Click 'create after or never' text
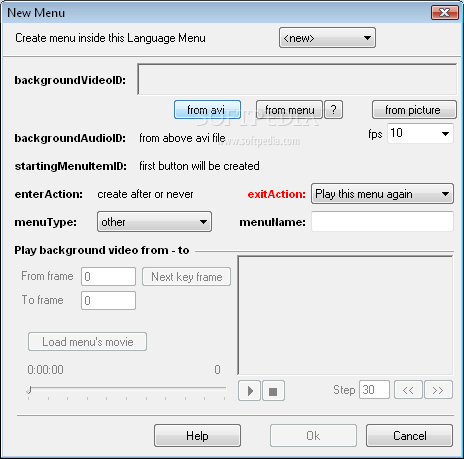 (x=145, y=194)
